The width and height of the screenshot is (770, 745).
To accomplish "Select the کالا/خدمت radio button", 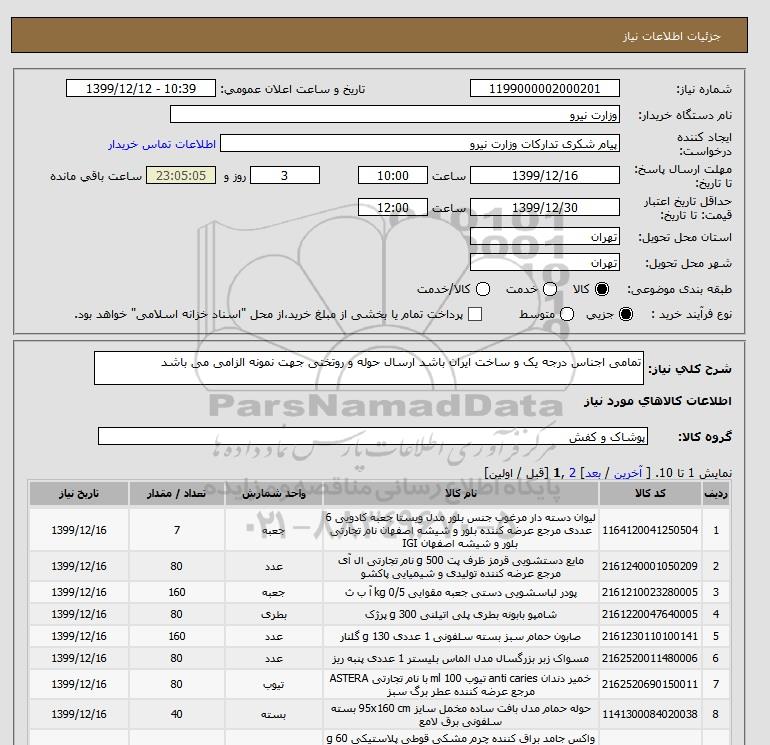I will point(483,289).
